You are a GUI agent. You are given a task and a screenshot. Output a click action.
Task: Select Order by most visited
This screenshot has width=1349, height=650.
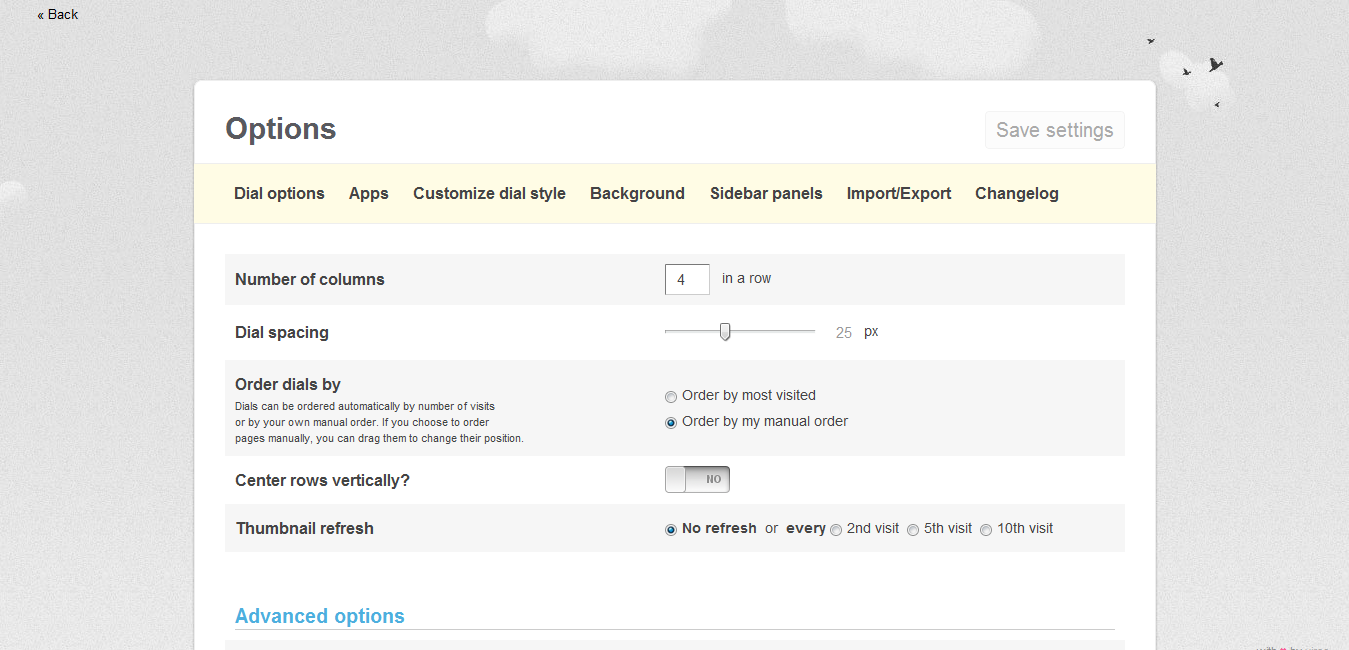pos(671,397)
